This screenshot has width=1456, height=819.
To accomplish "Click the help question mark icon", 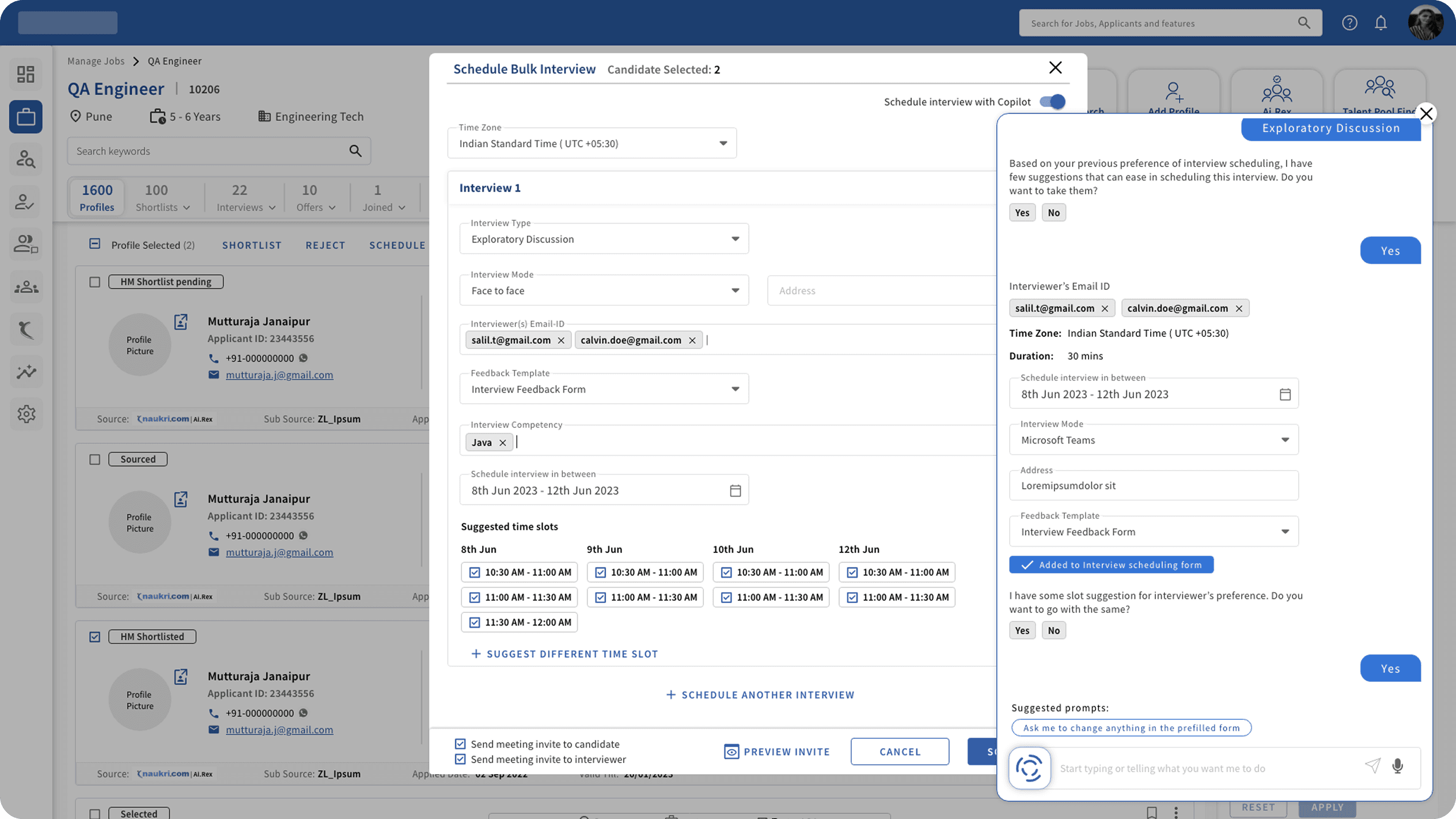I will (1349, 23).
